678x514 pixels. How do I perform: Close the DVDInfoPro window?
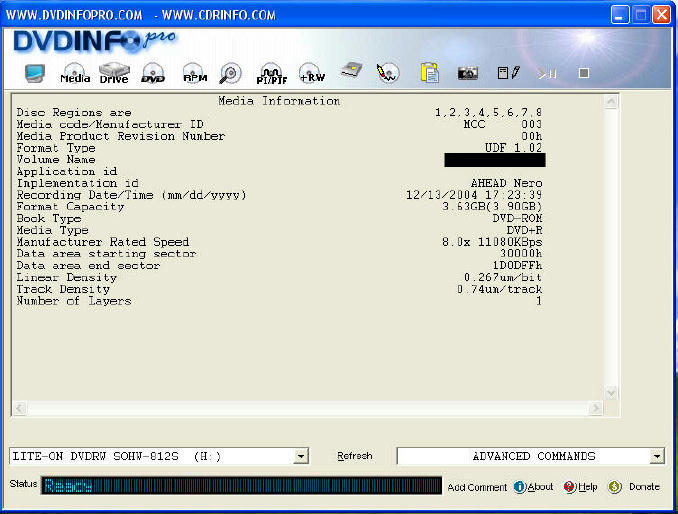[x=661, y=15]
